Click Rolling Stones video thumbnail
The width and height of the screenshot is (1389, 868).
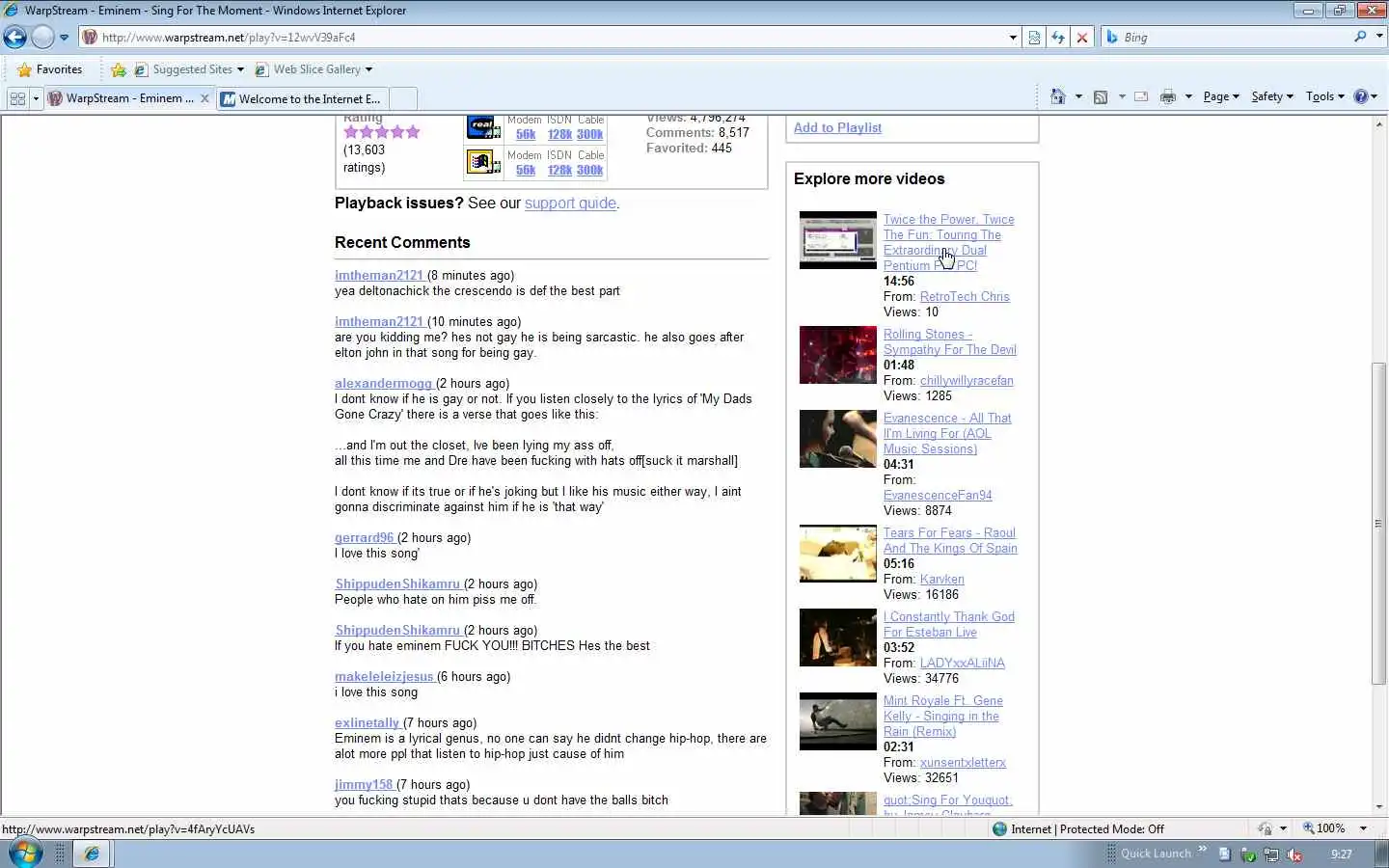(x=838, y=355)
